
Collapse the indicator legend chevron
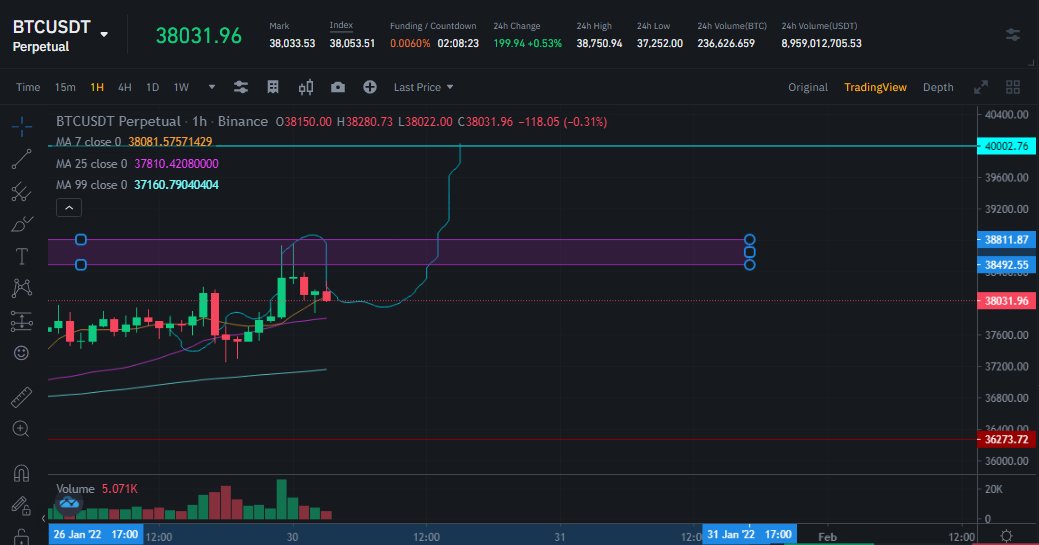pyautogui.click(x=69, y=208)
